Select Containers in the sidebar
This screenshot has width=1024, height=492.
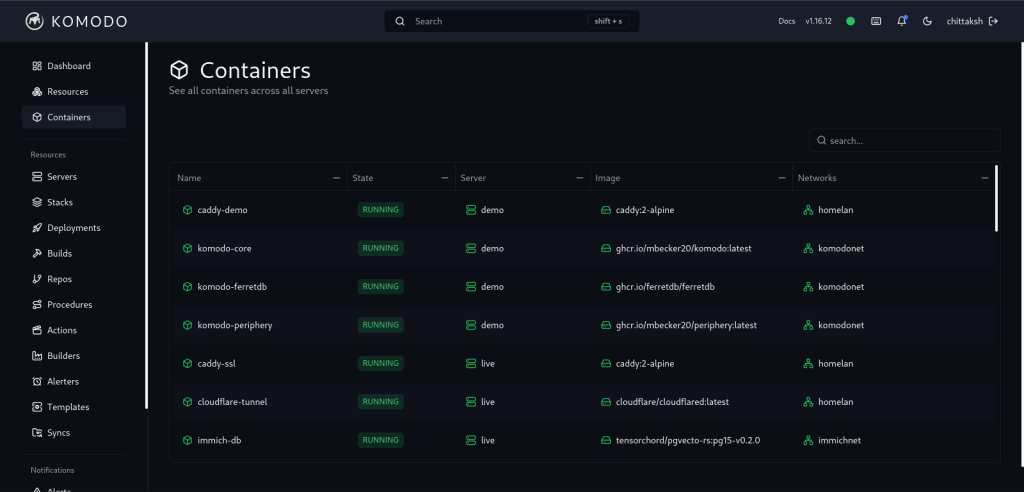point(74,117)
